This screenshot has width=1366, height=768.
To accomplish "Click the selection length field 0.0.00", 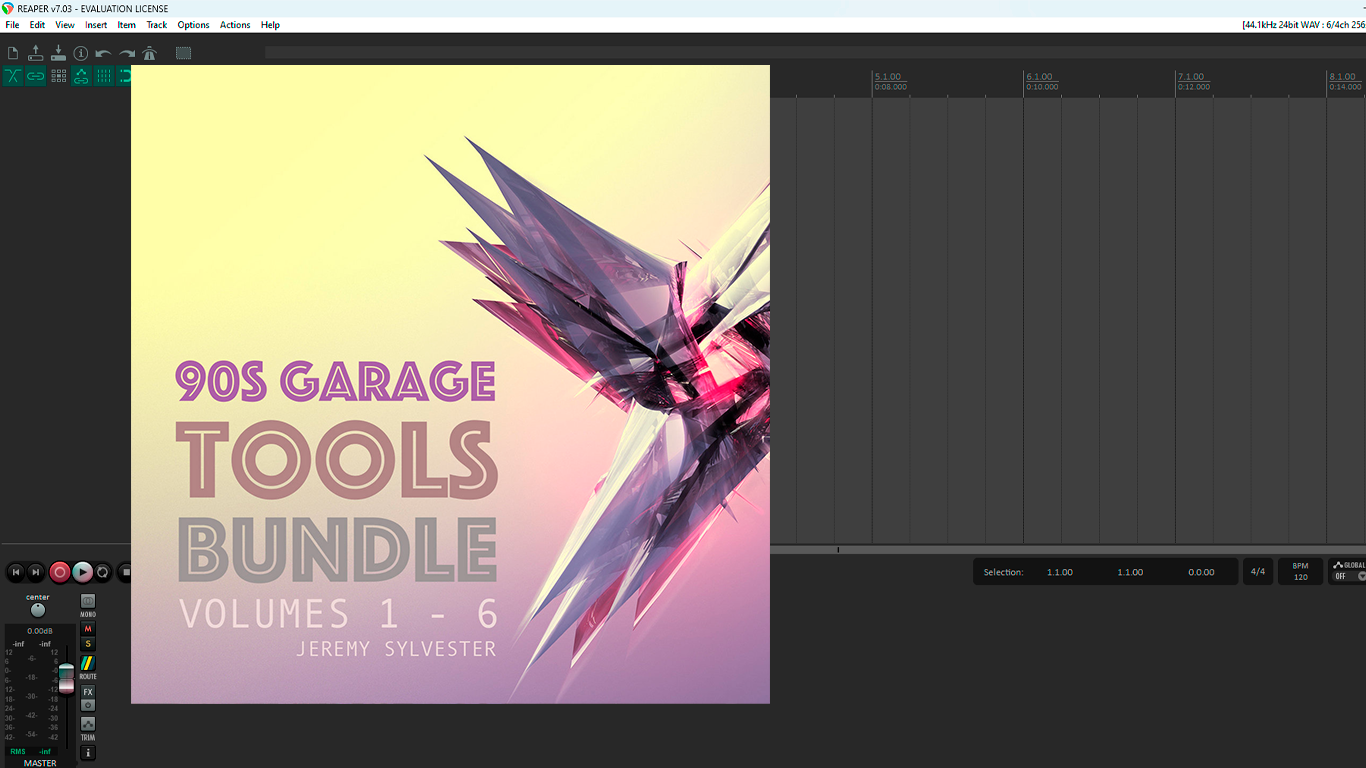I will [x=1201, y=572].
